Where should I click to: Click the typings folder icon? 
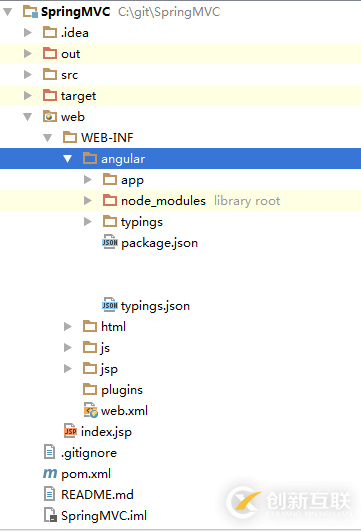[x=110, y=221]
